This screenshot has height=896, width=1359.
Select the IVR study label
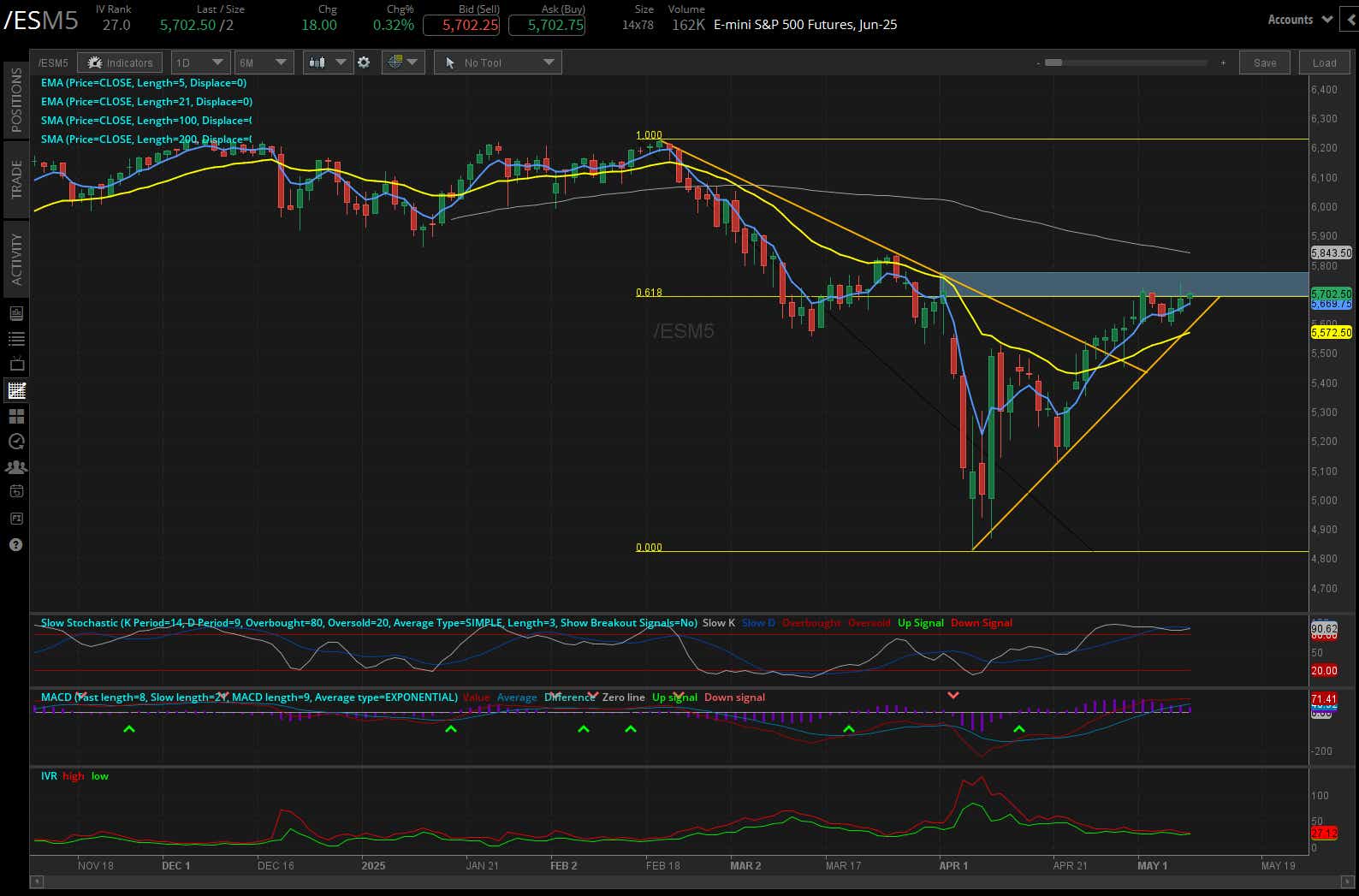[49, 776]
